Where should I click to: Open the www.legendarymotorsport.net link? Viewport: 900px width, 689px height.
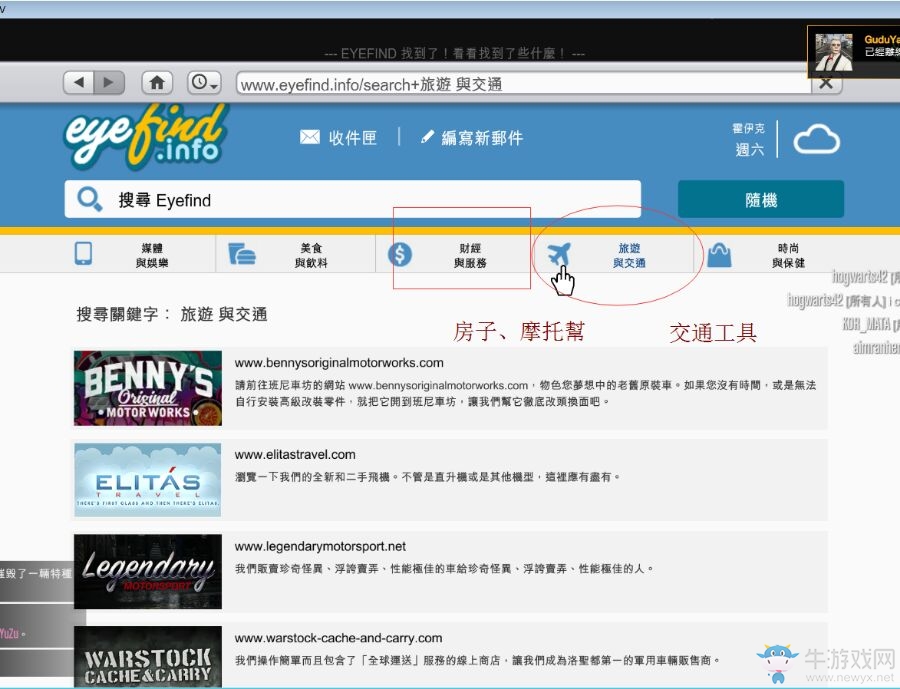point(320,547)
